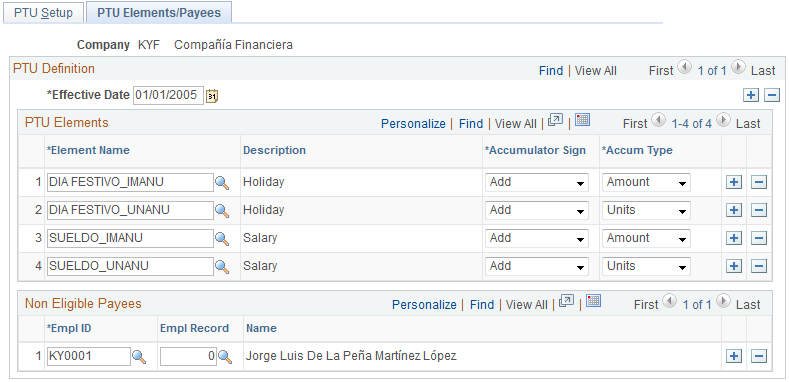
Task: Switch to the PTU Setup tab
Action: point(43,13)
